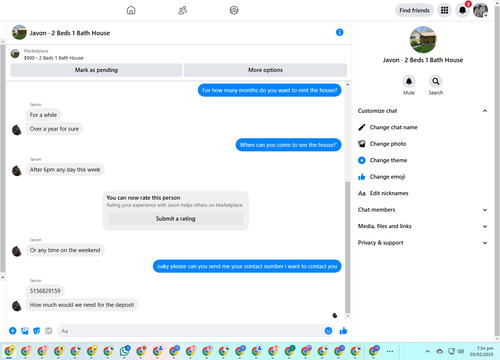Click the chat scrollbar down arrow
The image size is (500, 360).
347,316
